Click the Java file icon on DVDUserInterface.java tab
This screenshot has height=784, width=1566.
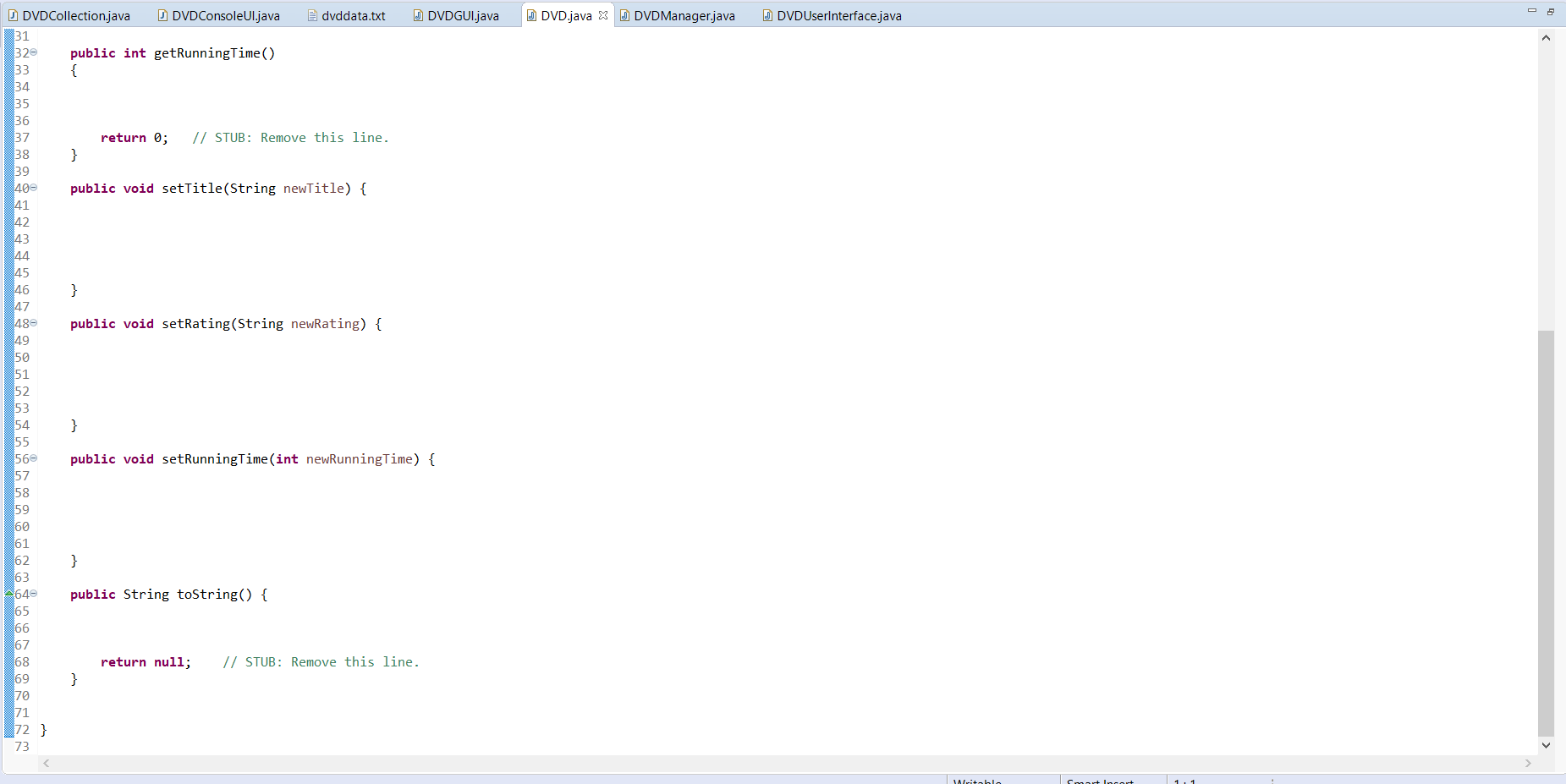click(767, 14)
